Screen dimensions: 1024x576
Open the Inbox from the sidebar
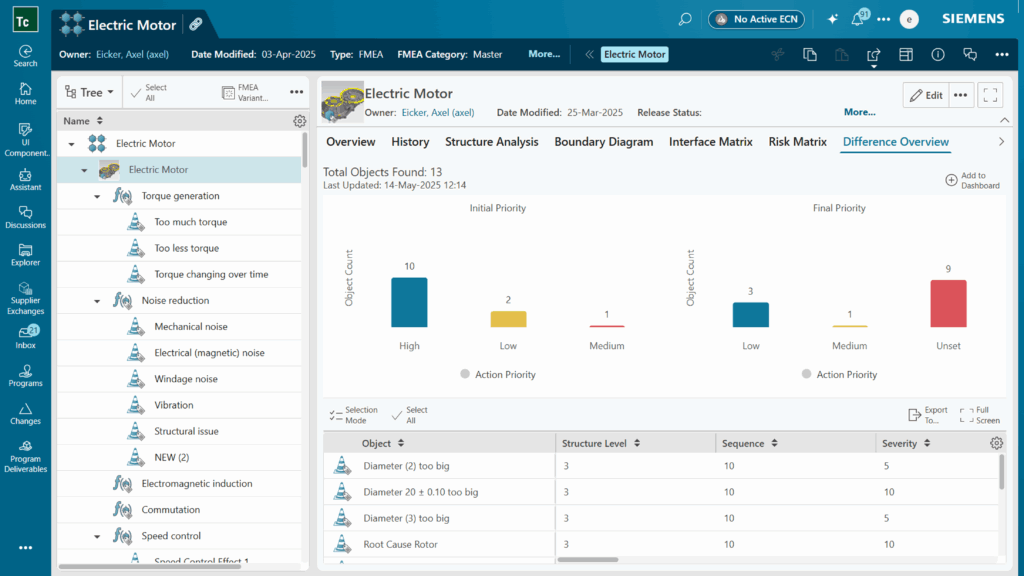tap(25, 336)
